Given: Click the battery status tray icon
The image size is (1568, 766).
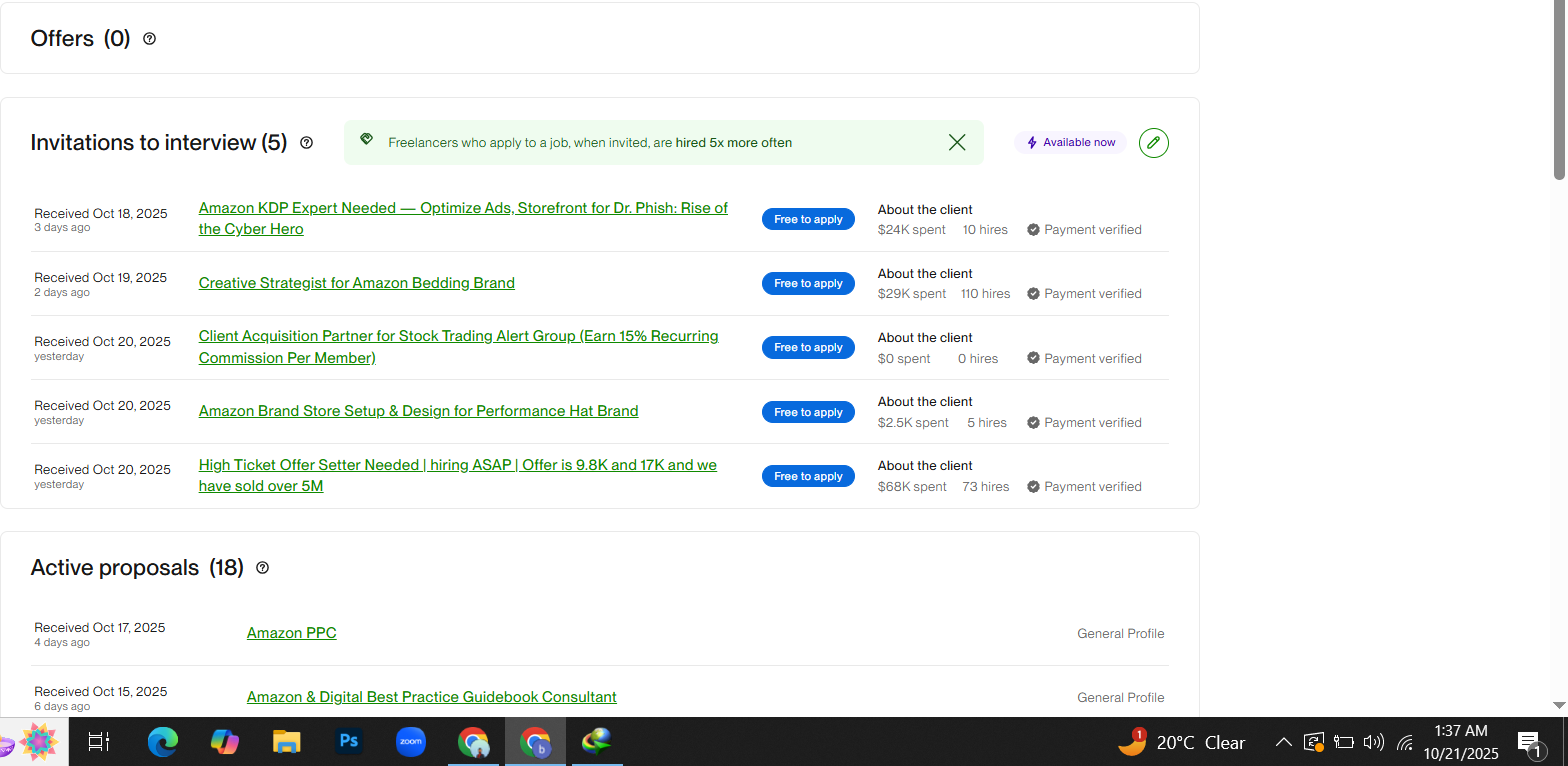Looking at the screenshot, I should [x=1344, y=742].
